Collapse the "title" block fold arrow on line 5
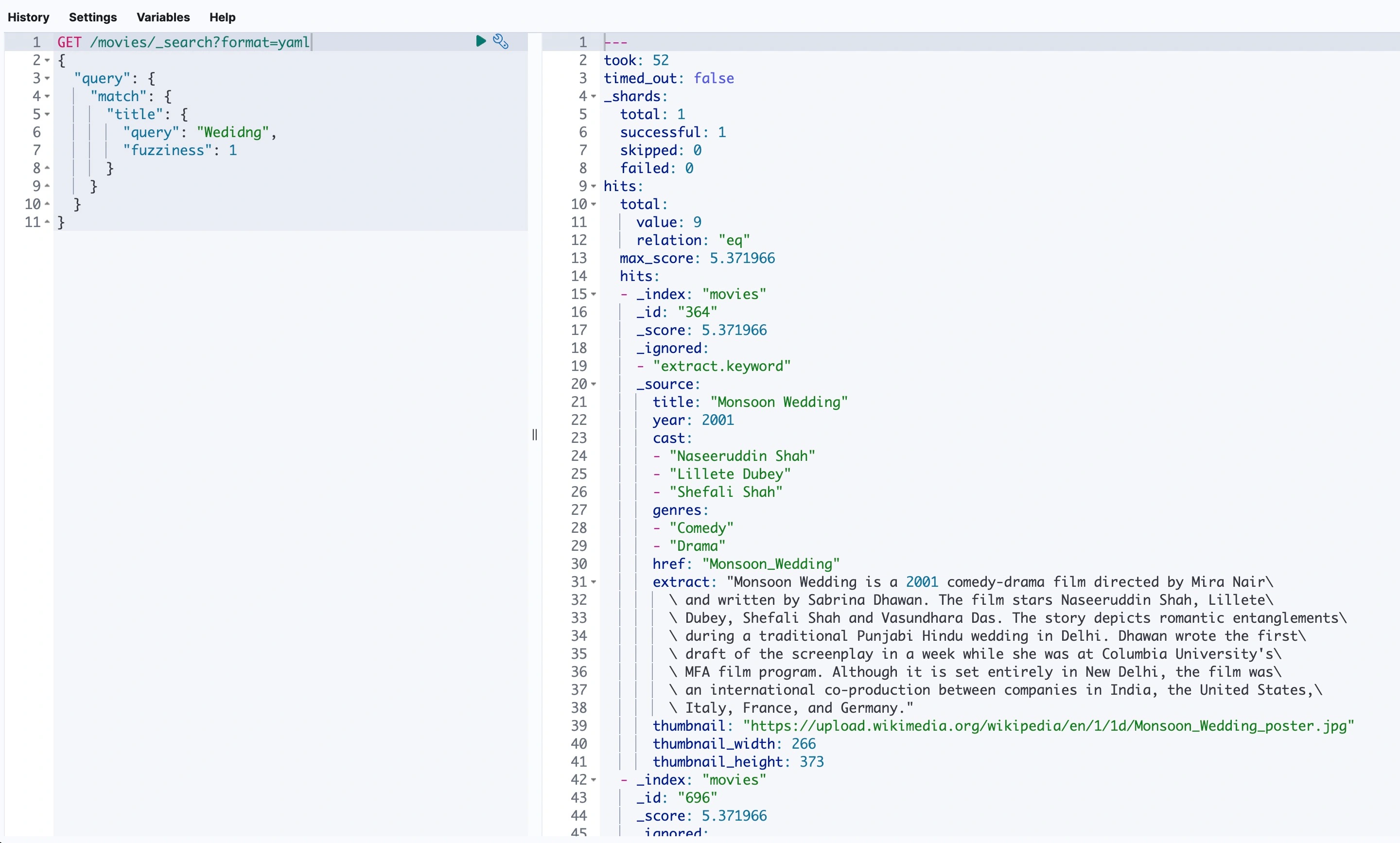The height and width of the screenshot is (843, 1400). (x=47, y=115)
